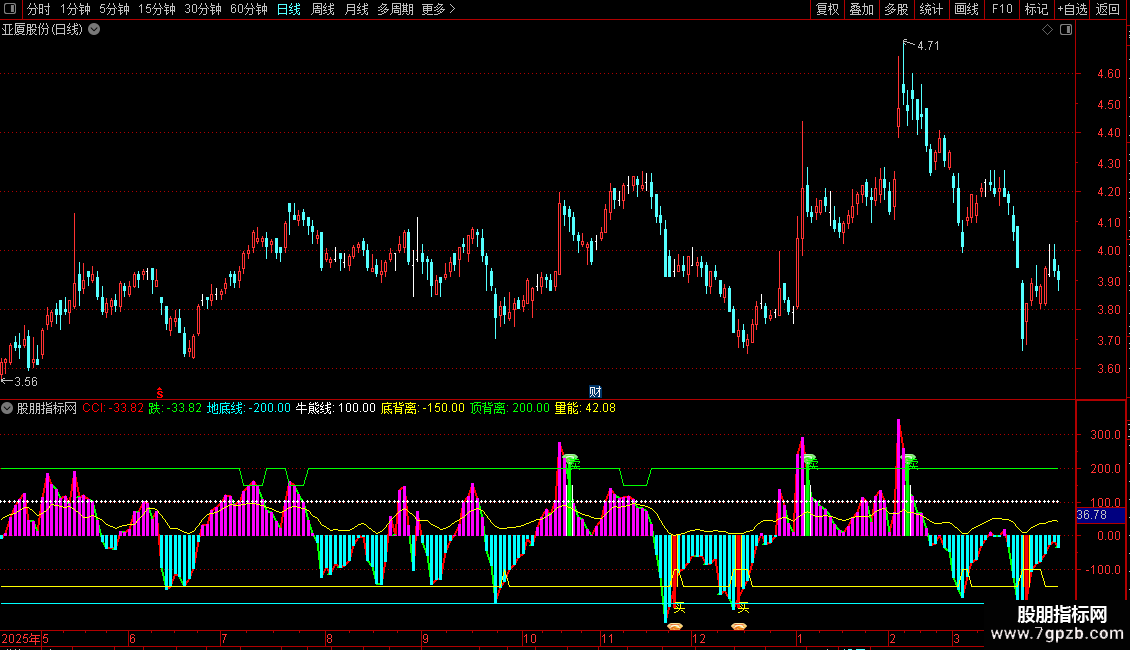The width and height of the screenshot is (1130, 650).
Task: Click the 地底线: -200.00 label
Action: pos(249,408)
